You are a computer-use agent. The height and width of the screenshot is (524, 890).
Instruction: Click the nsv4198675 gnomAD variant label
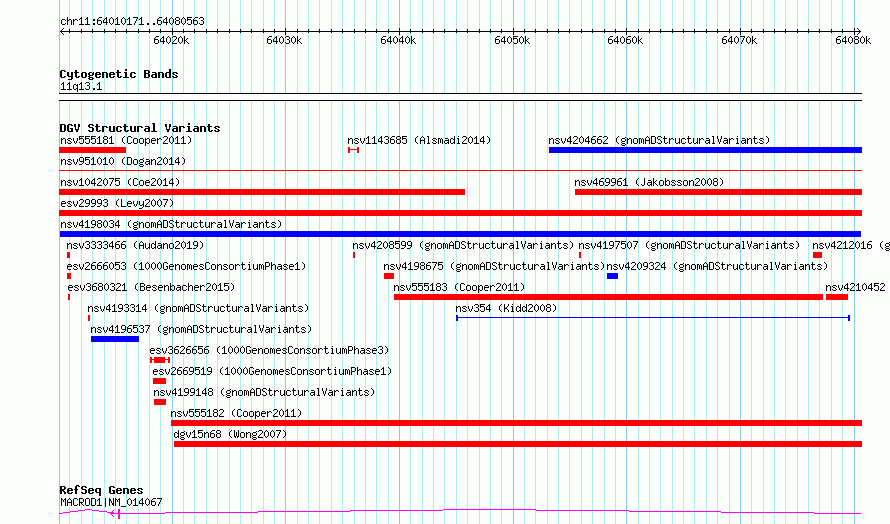pyautogui.click(x=494, y=266)
